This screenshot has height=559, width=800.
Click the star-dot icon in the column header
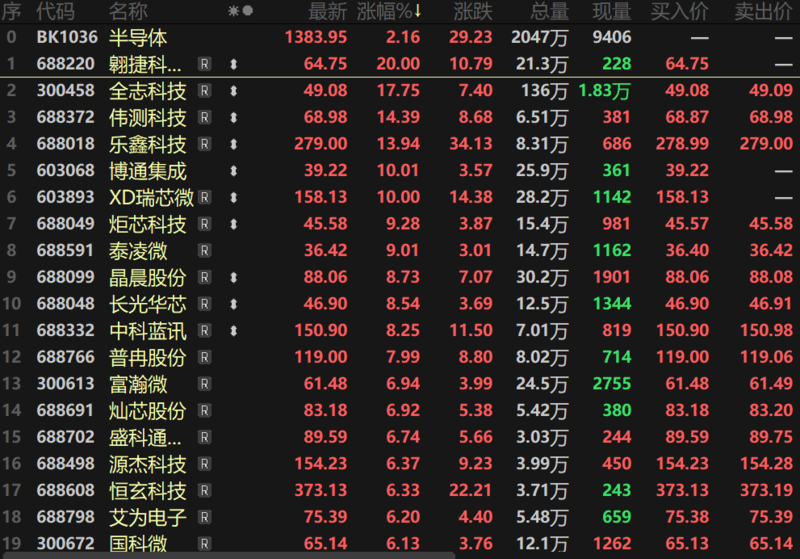pos(240,11)
